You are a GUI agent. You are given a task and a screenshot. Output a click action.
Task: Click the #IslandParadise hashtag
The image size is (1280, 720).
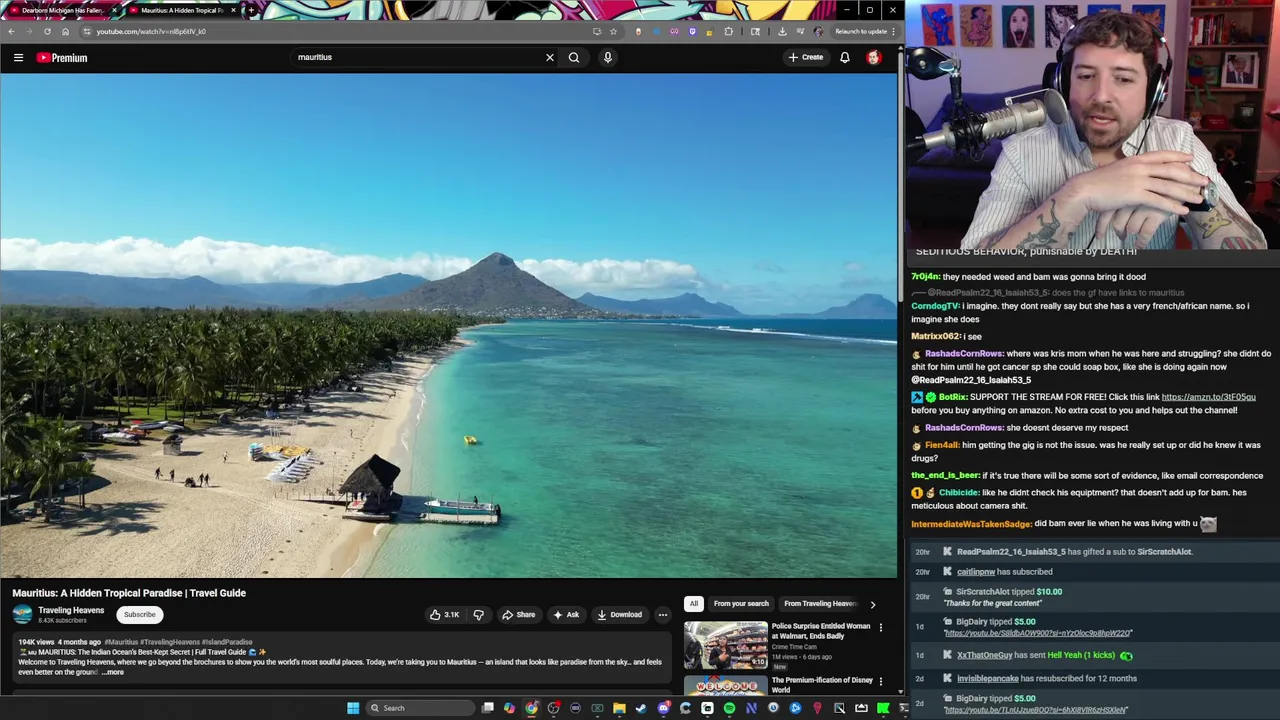tap(227, 642)
